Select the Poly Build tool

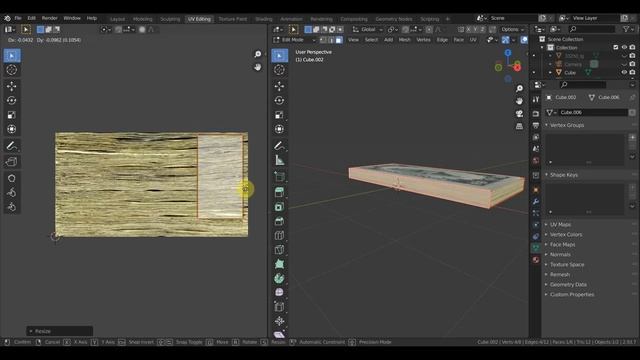click(280, 264)
